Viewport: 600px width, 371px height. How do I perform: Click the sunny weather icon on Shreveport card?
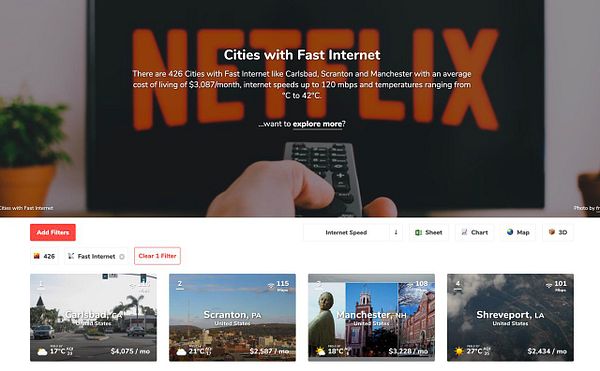(x=458, y=351)
